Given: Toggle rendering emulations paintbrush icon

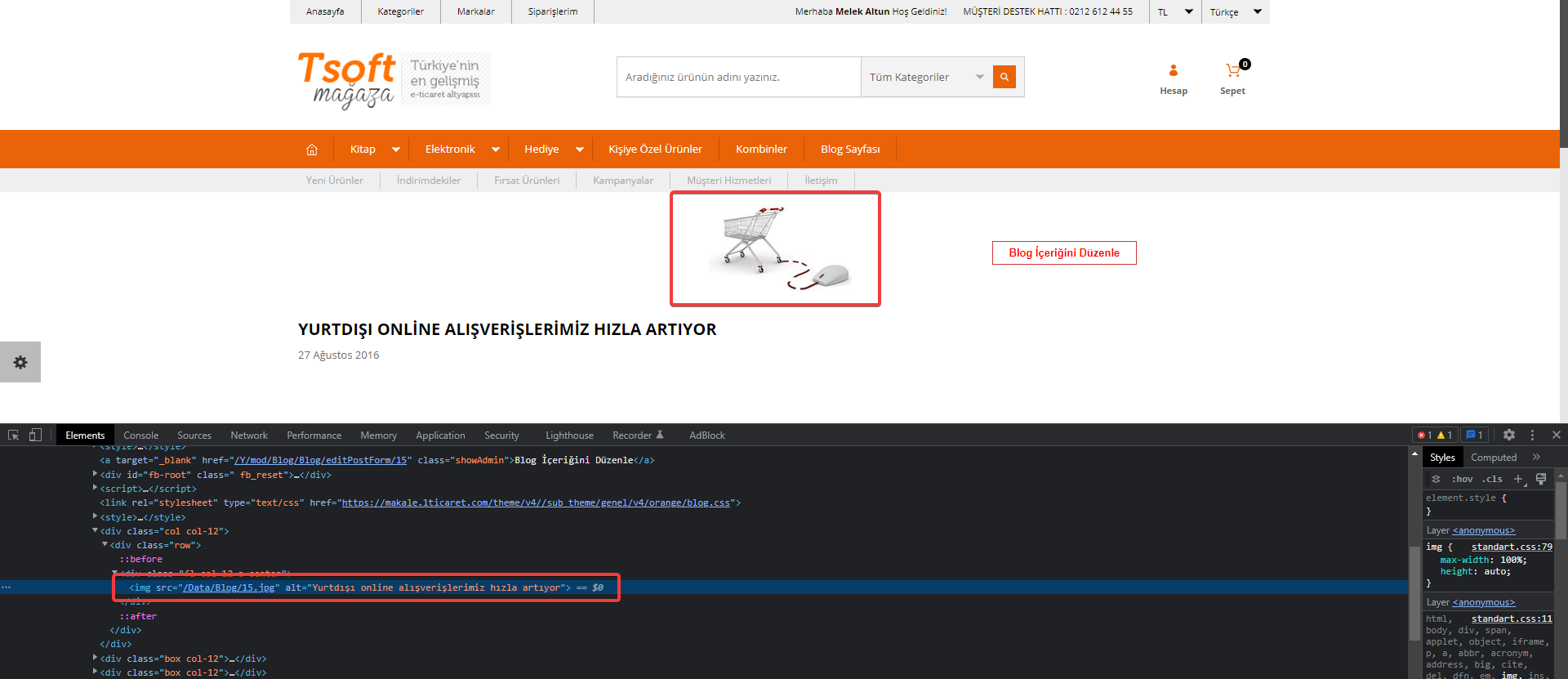Looking at the screenshot, I should 1540,479.
